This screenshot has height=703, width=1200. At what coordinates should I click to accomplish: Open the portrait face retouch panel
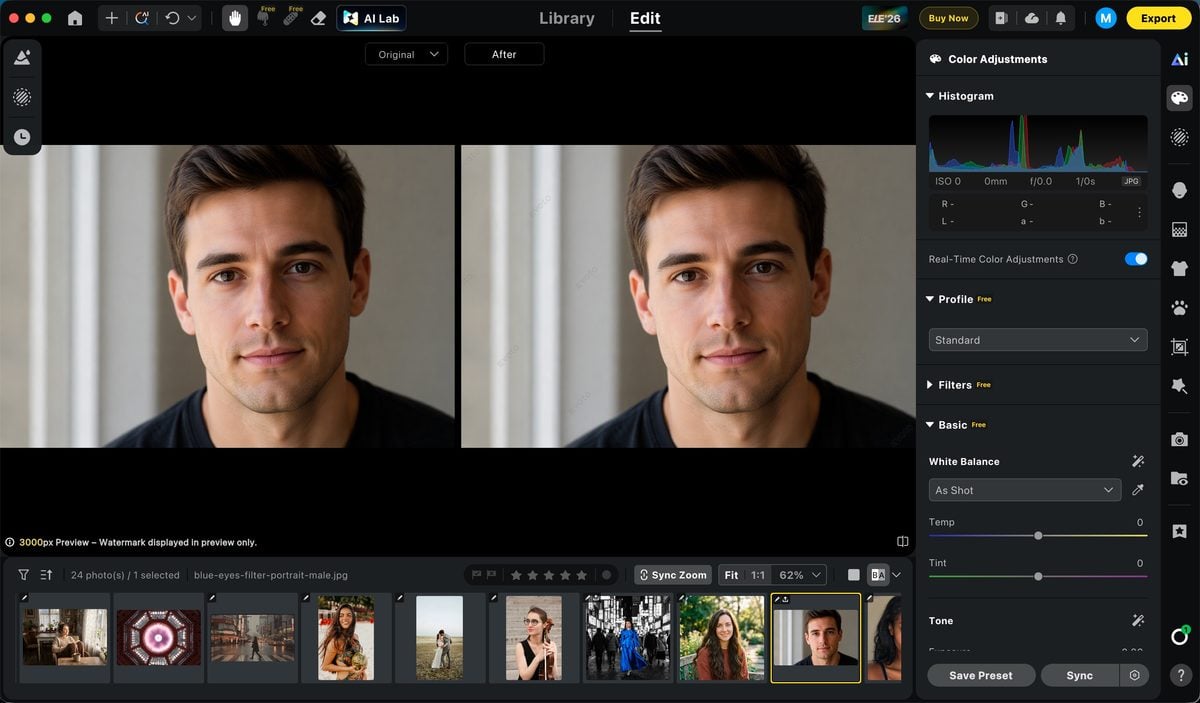(x=1179, y=190)
